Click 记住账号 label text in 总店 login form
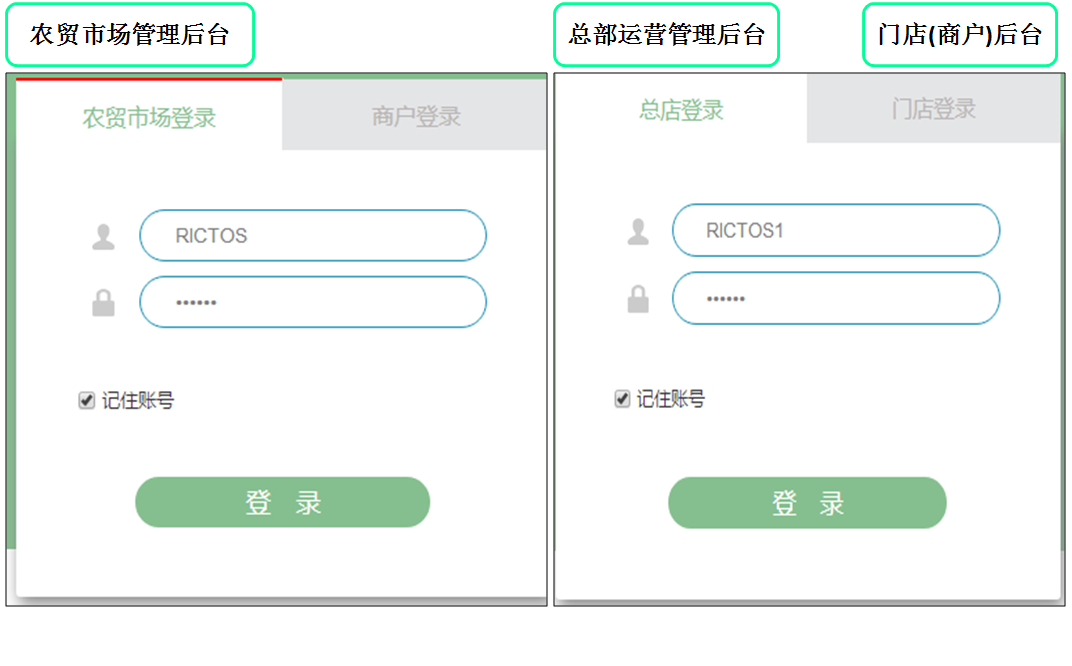The width and height of the screenshot is (1072, 666). [x=671, y=399]
